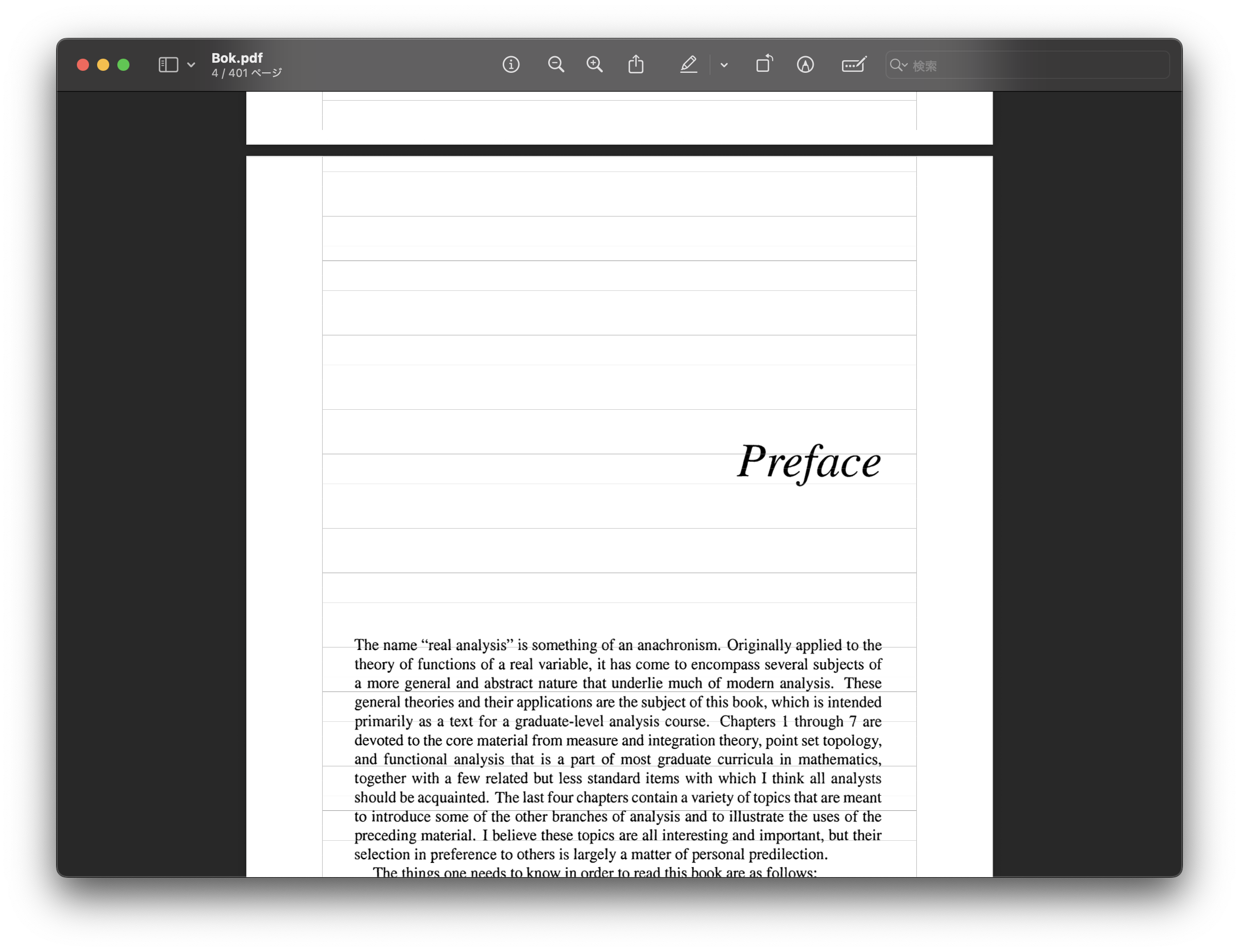Rotate the page with rotate icon
The width and height of the screenshot is (1239, 952).
pos(764,63)
